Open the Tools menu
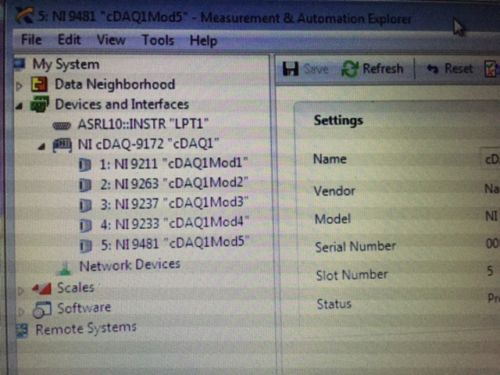This screenshot has height=375, width=500. pyautogui.click(x=158, y=40)
